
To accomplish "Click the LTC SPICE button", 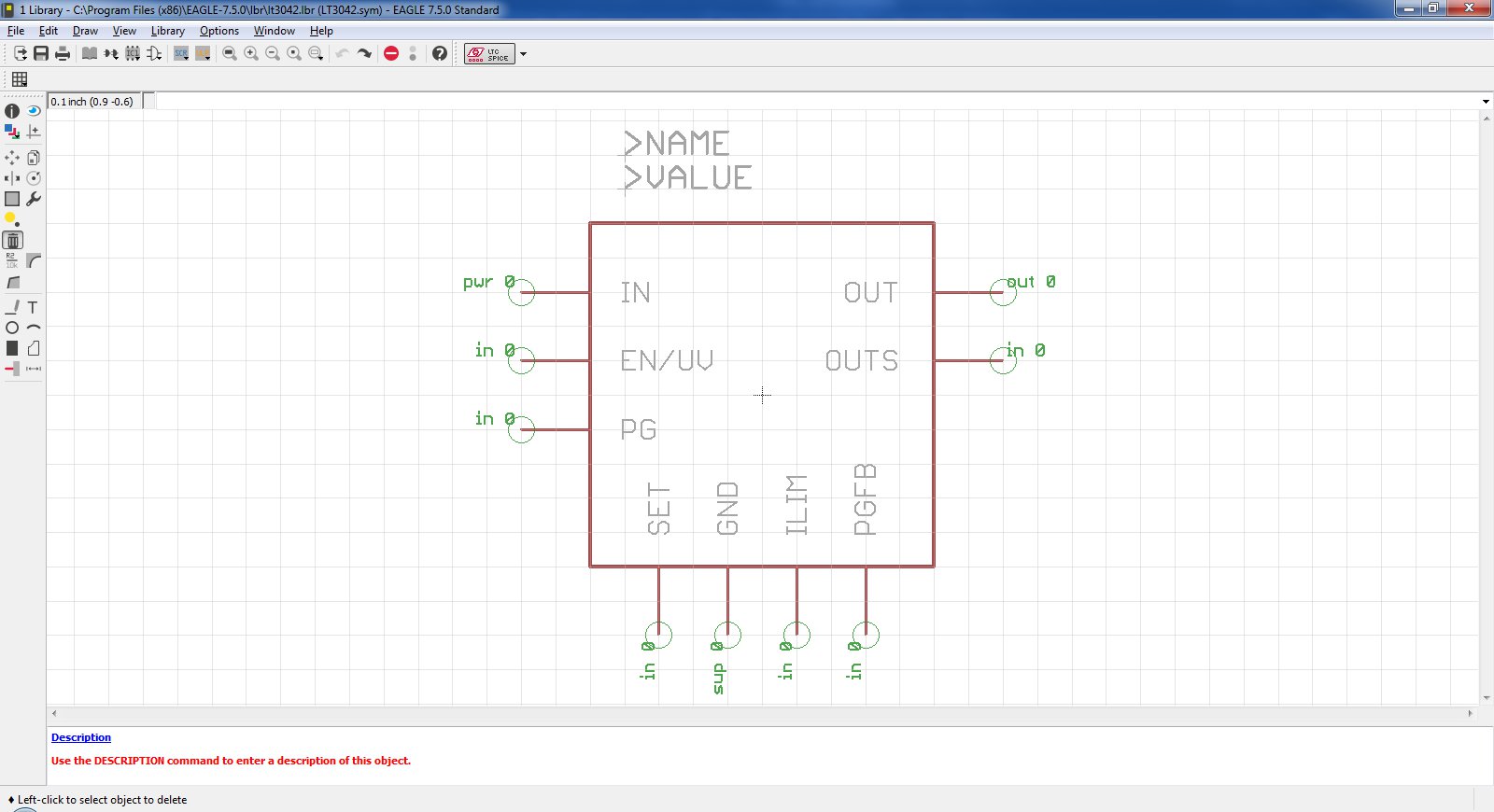I will click(489, 53).
